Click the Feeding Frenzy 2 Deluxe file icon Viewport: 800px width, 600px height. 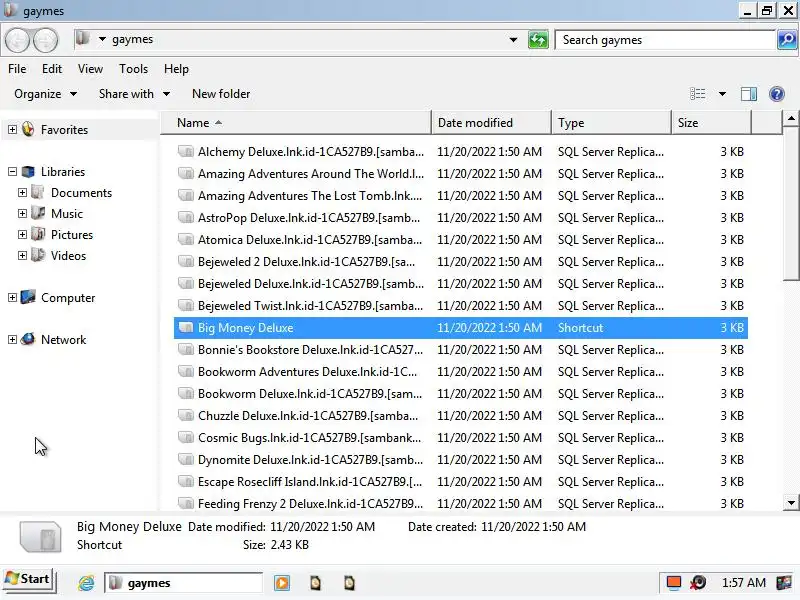tap(186, 504)
